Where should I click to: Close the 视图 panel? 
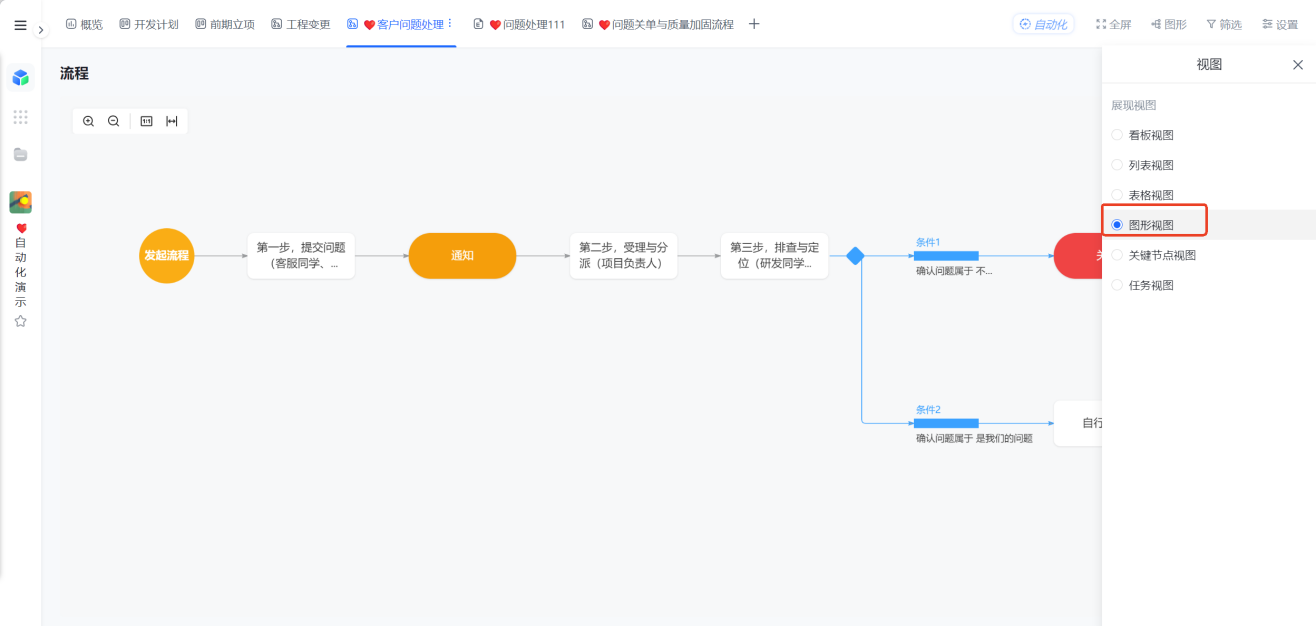pos(1298,65)
